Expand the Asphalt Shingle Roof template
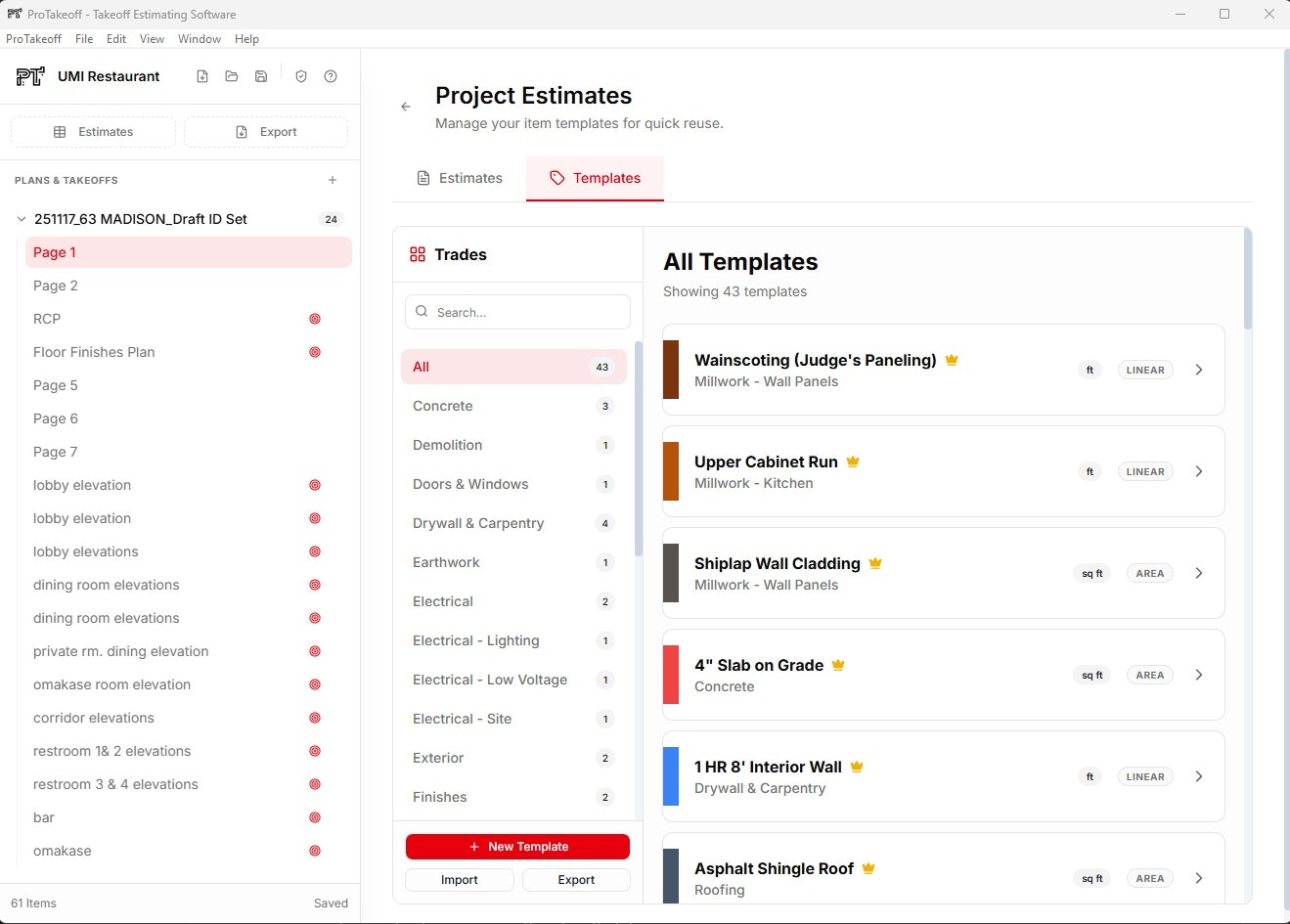 1199,878
